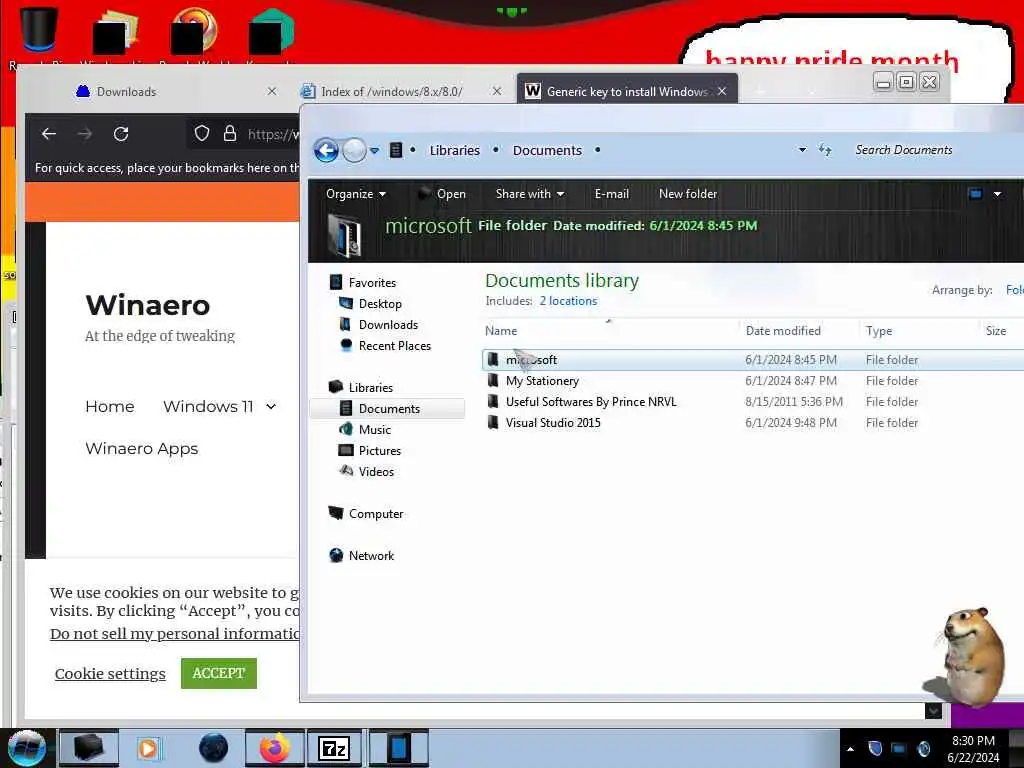
Task: Close the Index of /windows/8.x/8.0/ tab
Action: pos(497,91)
